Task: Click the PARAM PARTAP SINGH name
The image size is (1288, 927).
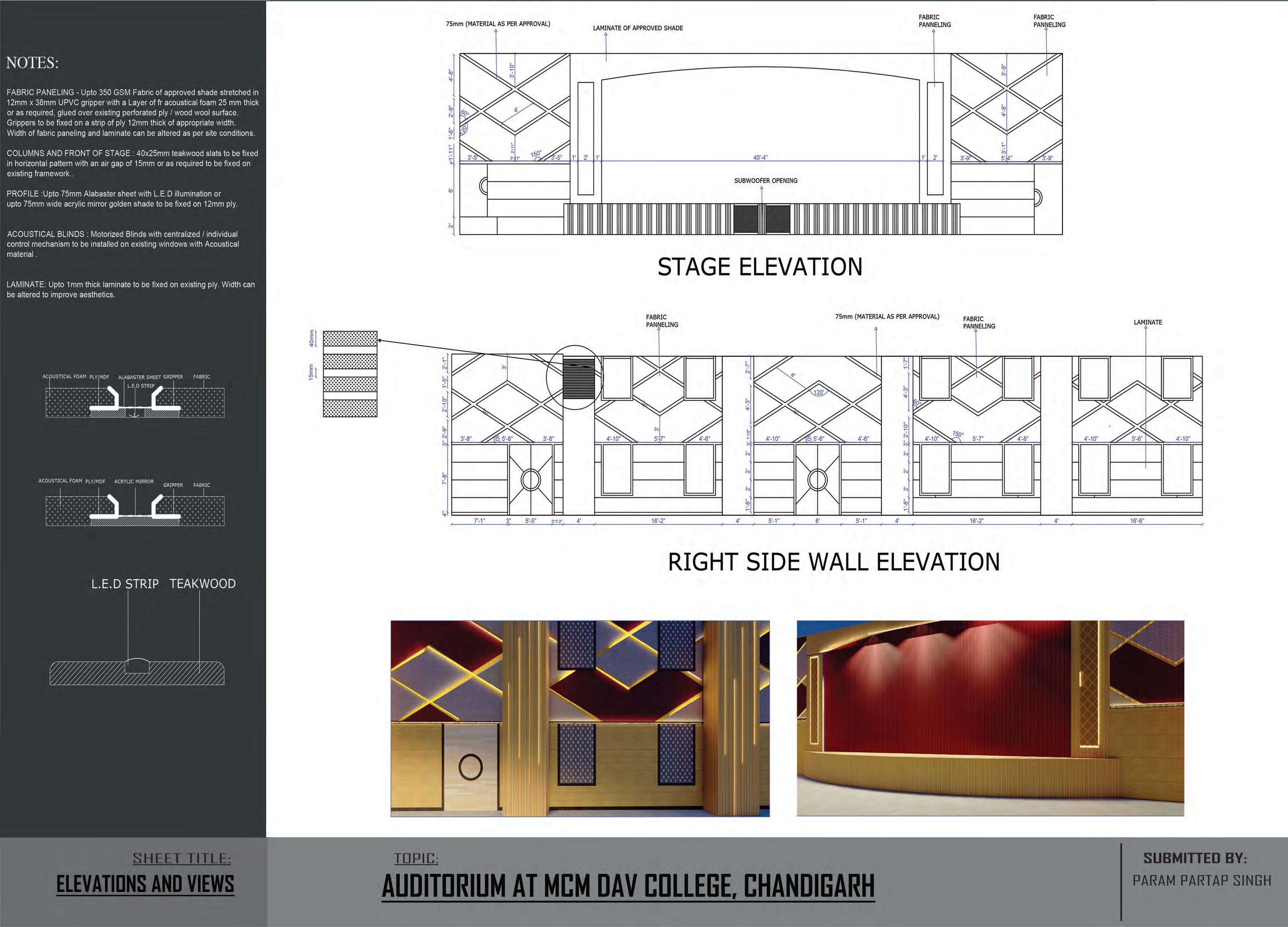Action: point(1201,881)
